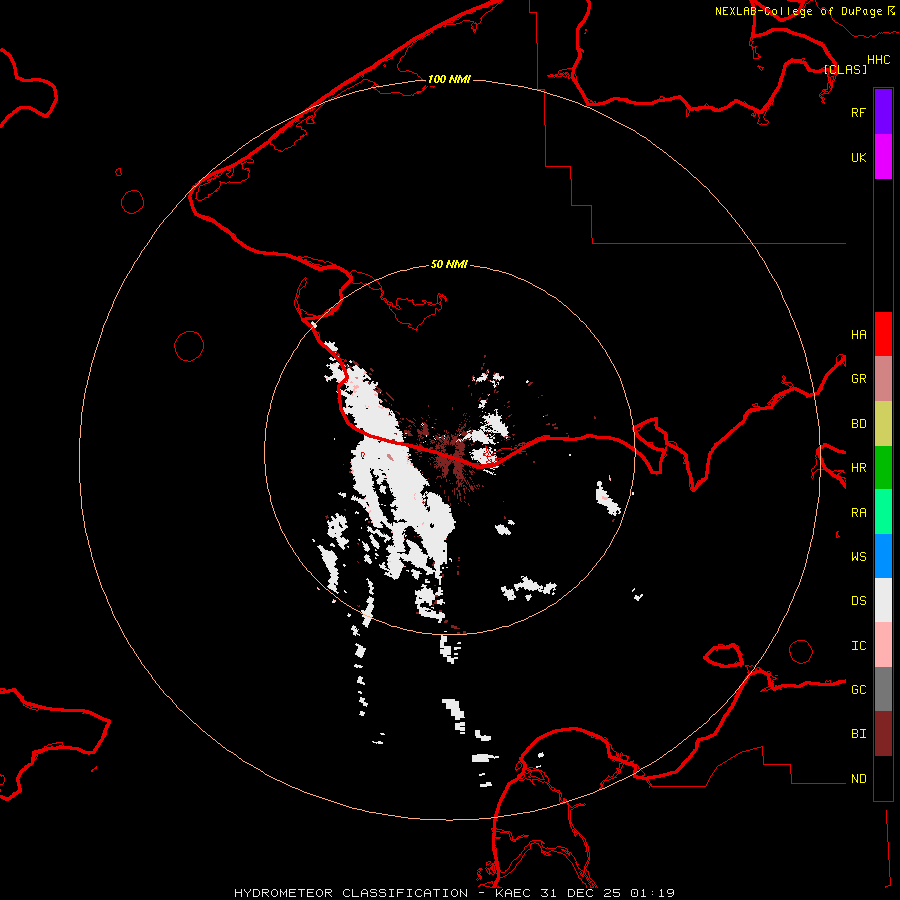Click the ND black legend swatch

[x=883, y=778]
